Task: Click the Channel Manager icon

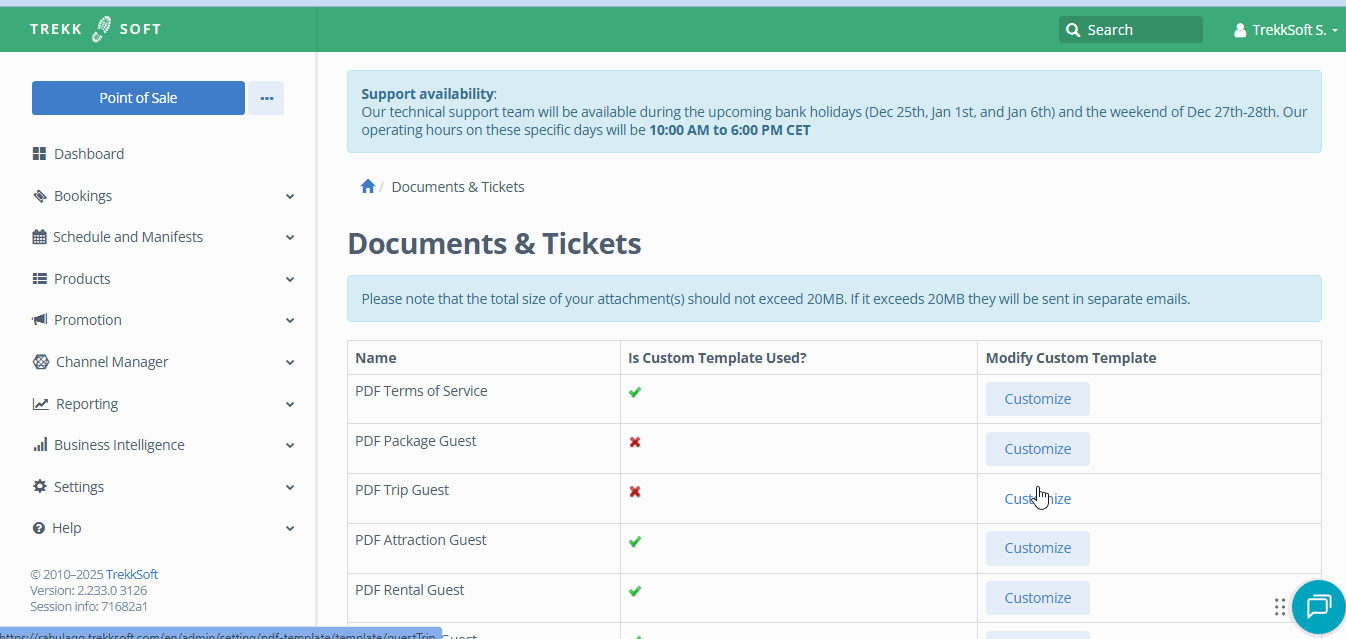Action: [x=39, y=361]
